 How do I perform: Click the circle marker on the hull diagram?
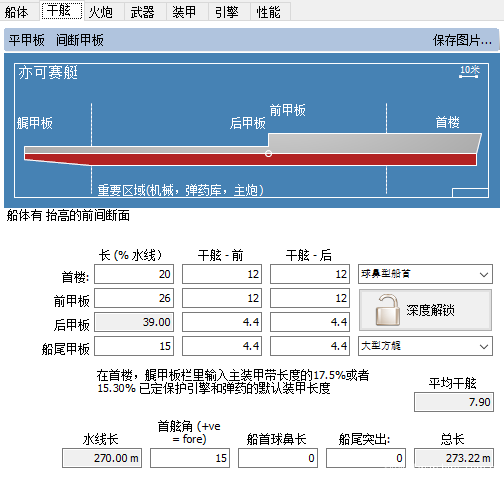[268, 154]
